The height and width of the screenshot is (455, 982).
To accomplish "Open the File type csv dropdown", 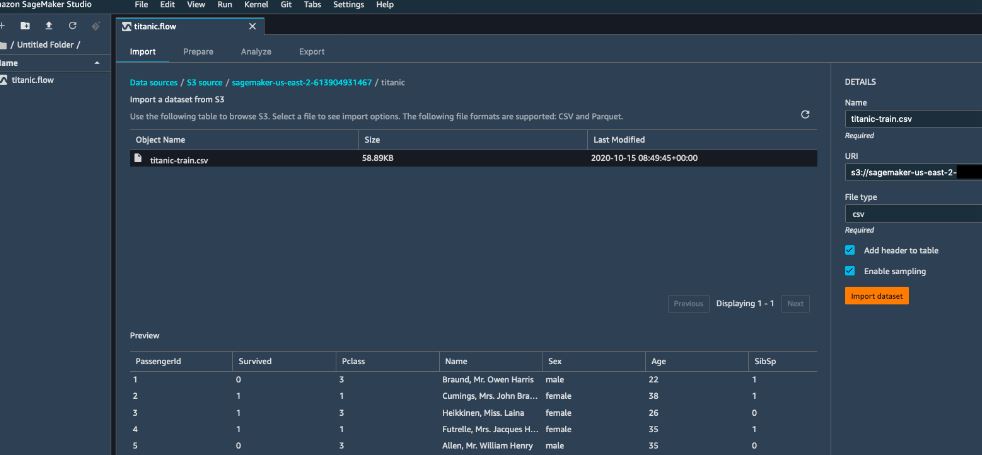I will click(x=913, y=214).
